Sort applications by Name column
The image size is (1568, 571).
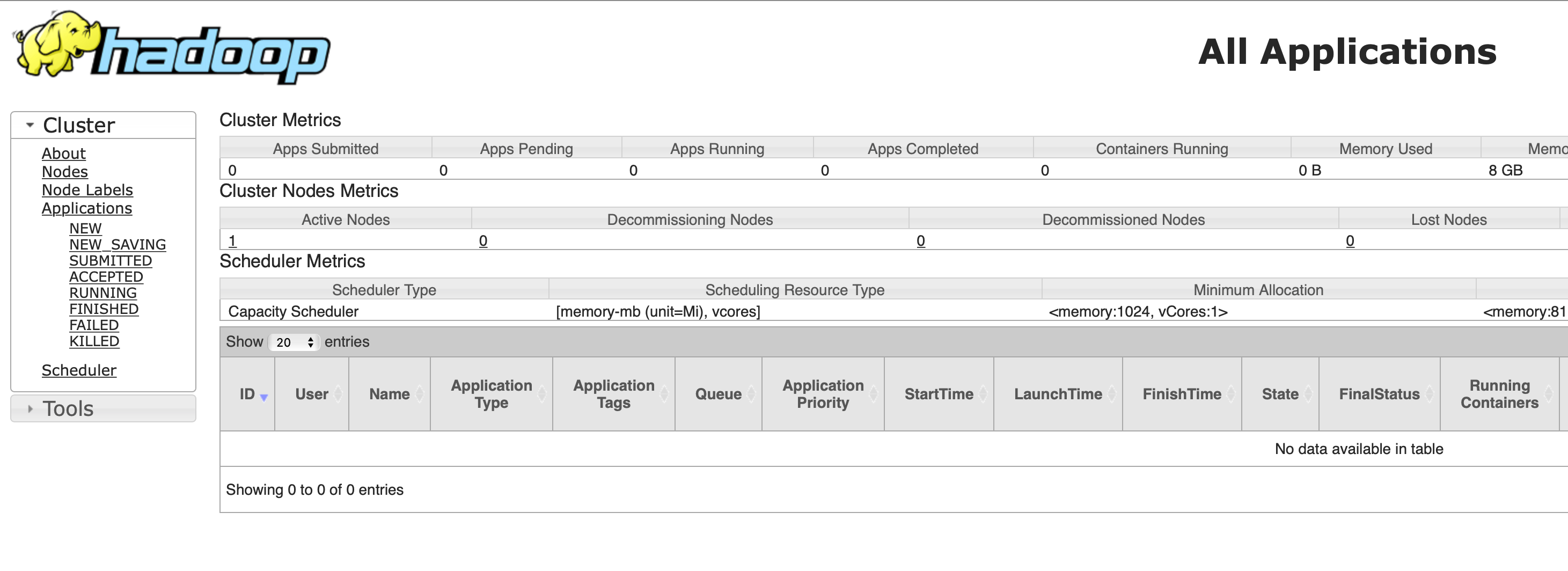click(389, 394)
